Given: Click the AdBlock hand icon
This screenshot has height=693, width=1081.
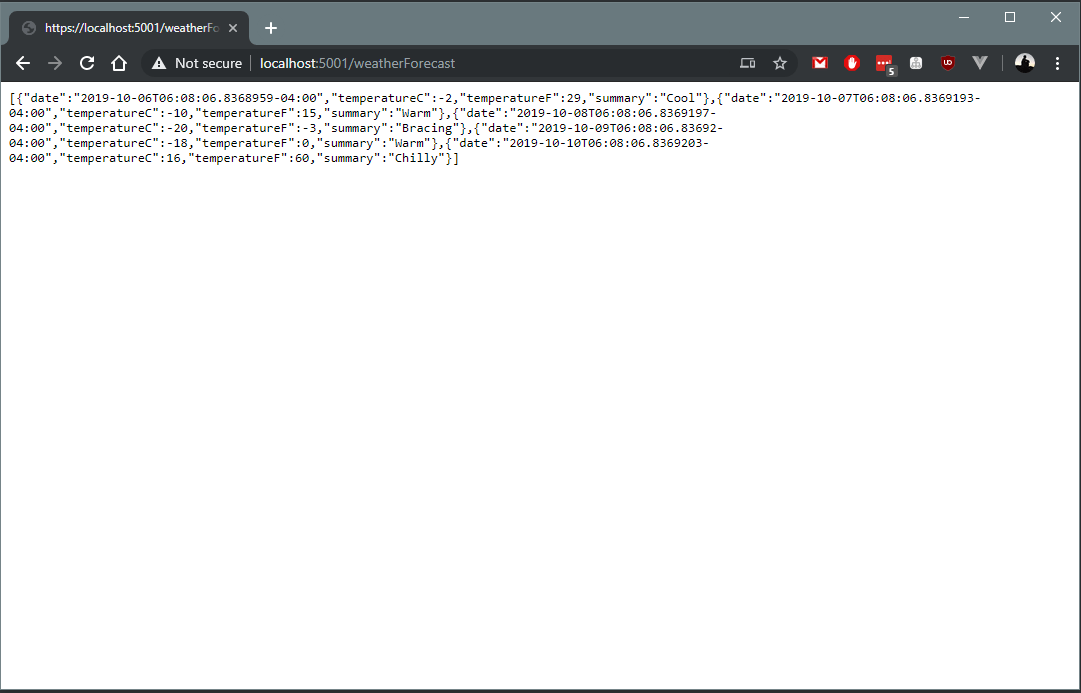Looking at the screenshot, I should 851,63.
